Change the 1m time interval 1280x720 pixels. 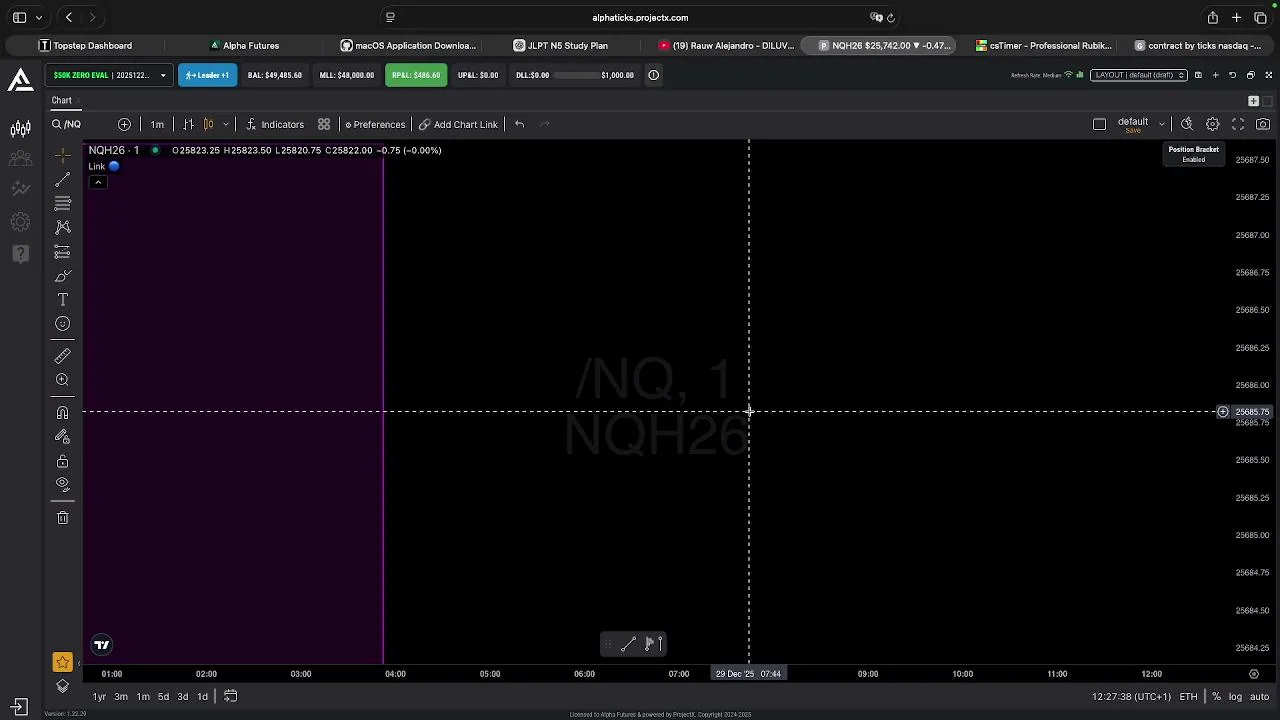tap(157, 124)
